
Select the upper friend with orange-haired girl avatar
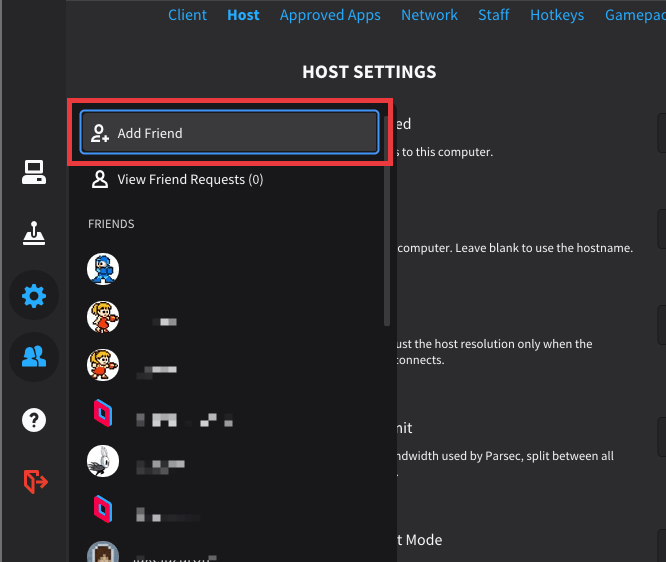pos(103,318)
